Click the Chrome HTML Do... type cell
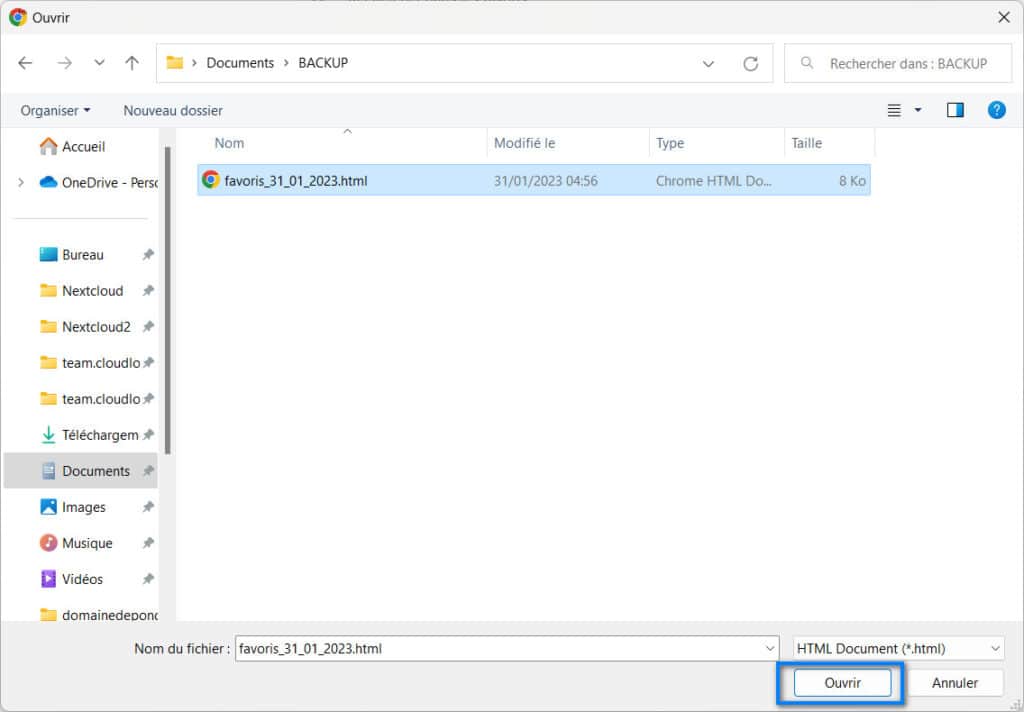Screen dimensions: 1024x712 point(713,181)
